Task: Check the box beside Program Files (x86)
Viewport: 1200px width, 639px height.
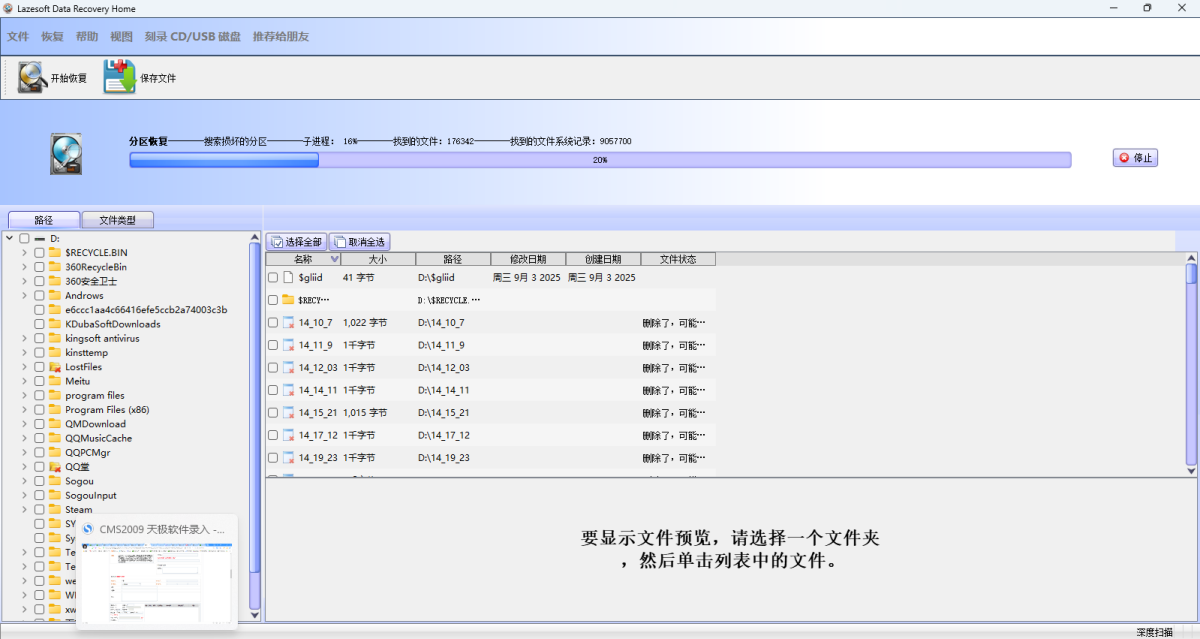Action: 39,410
